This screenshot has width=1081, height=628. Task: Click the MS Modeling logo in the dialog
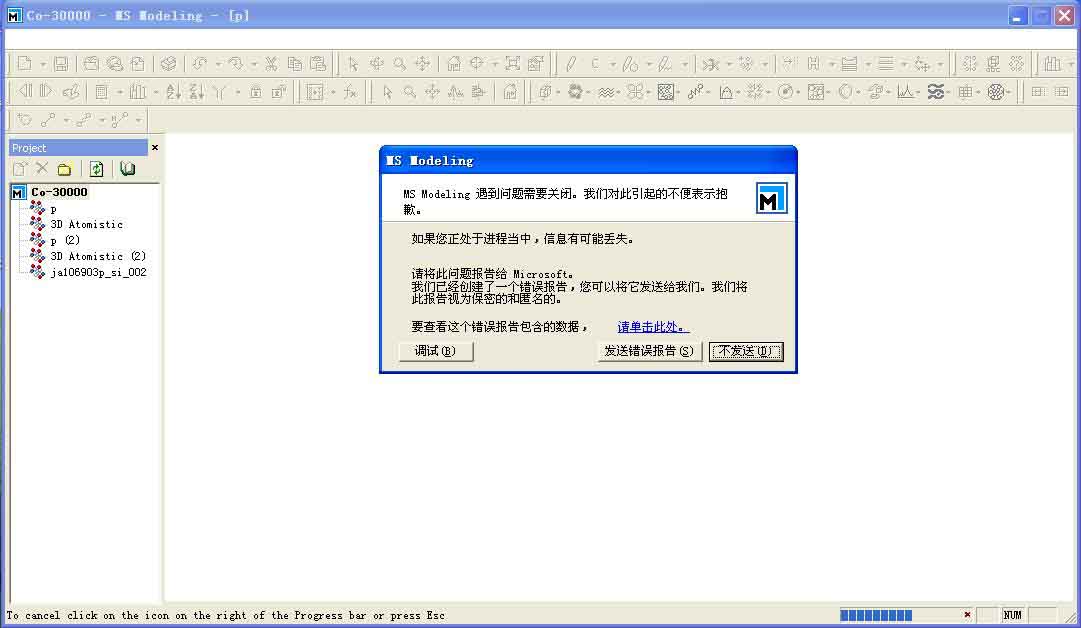coord(771,199)
